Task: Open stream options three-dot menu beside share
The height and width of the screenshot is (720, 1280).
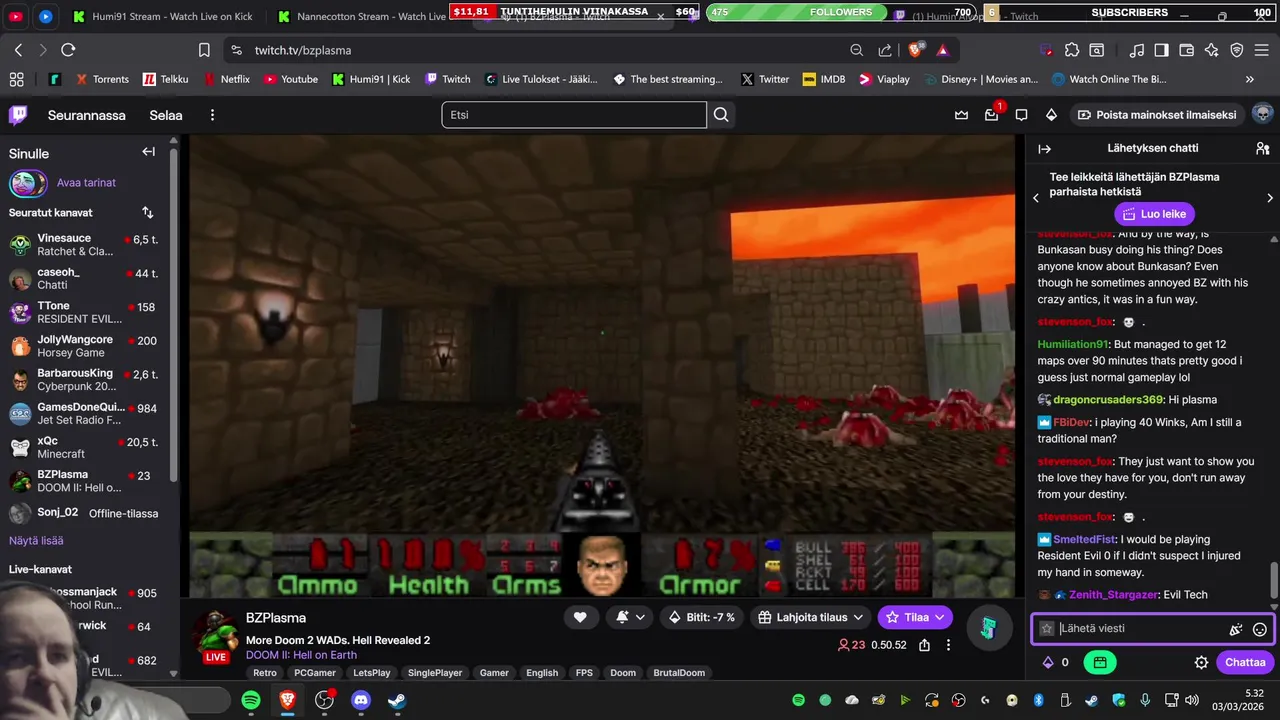Action: pos(948,645)
